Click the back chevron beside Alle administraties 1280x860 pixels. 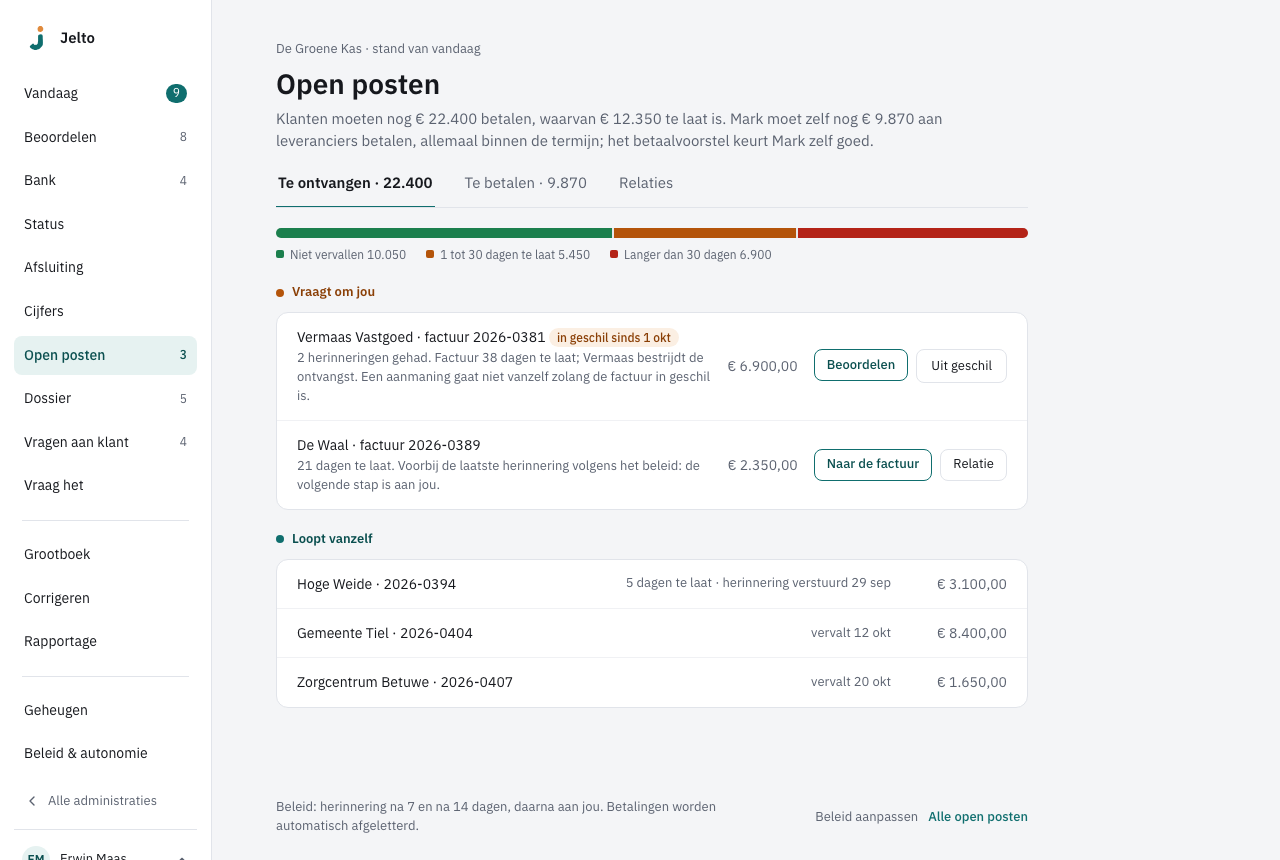32,801
